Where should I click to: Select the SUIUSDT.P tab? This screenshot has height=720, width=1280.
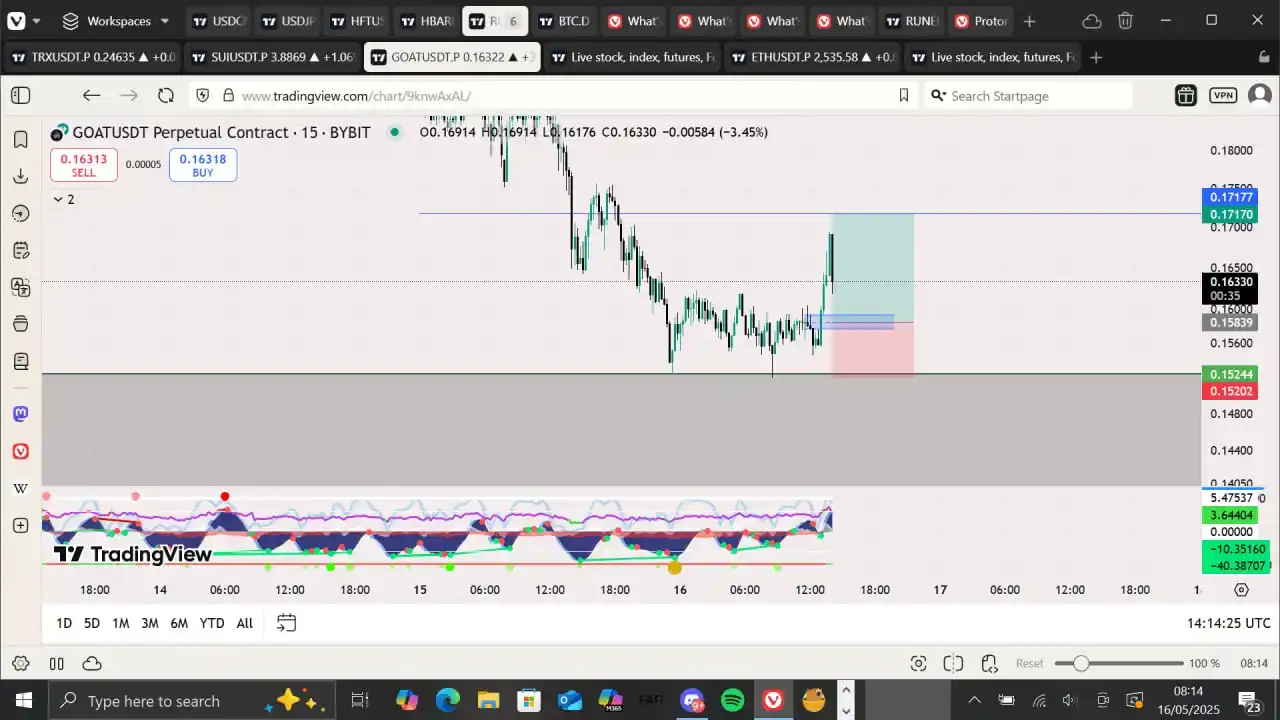click(x=272, y=57)
